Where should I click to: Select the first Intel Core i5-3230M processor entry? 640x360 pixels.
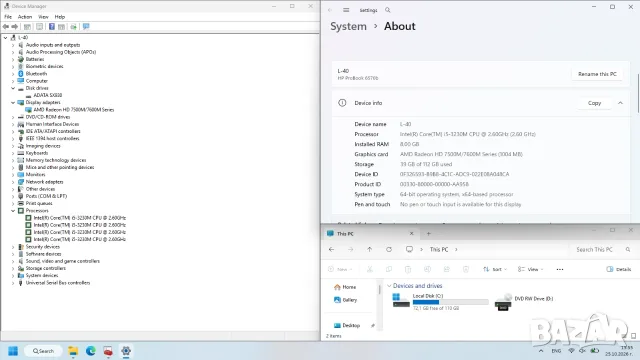pyautogui.click(x=80, y=218)
